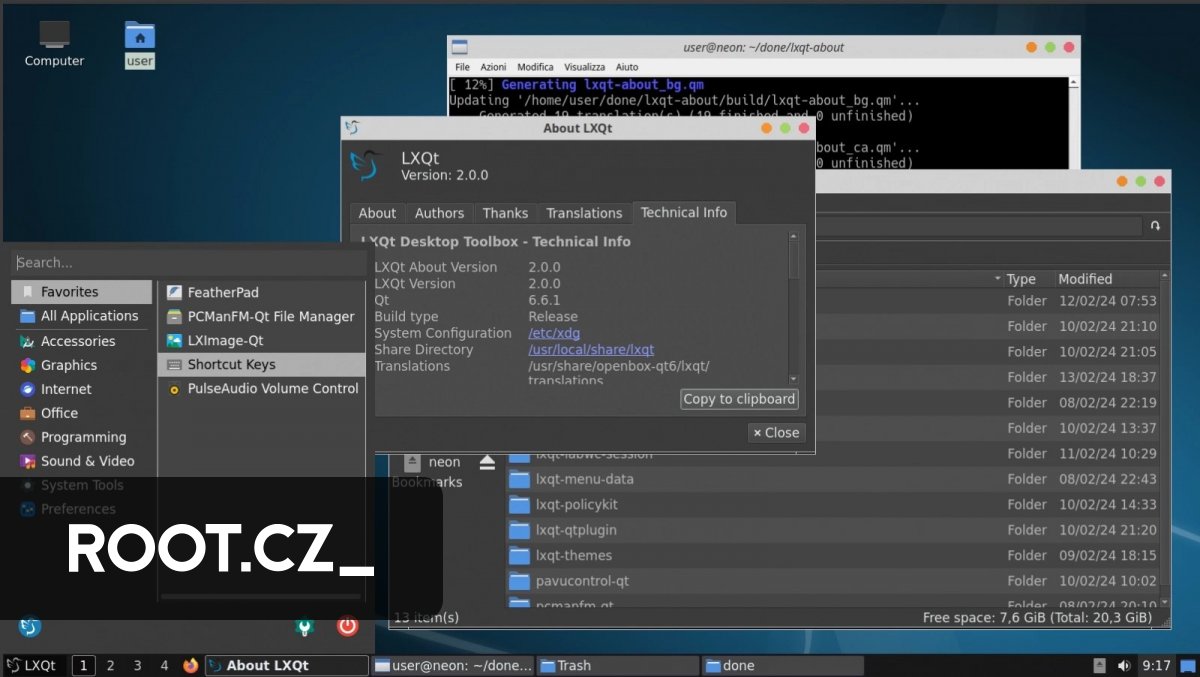Eject the neon bookmark device
The width and height of the screenshot is (1200, 677).
click(x=487, y=462)
